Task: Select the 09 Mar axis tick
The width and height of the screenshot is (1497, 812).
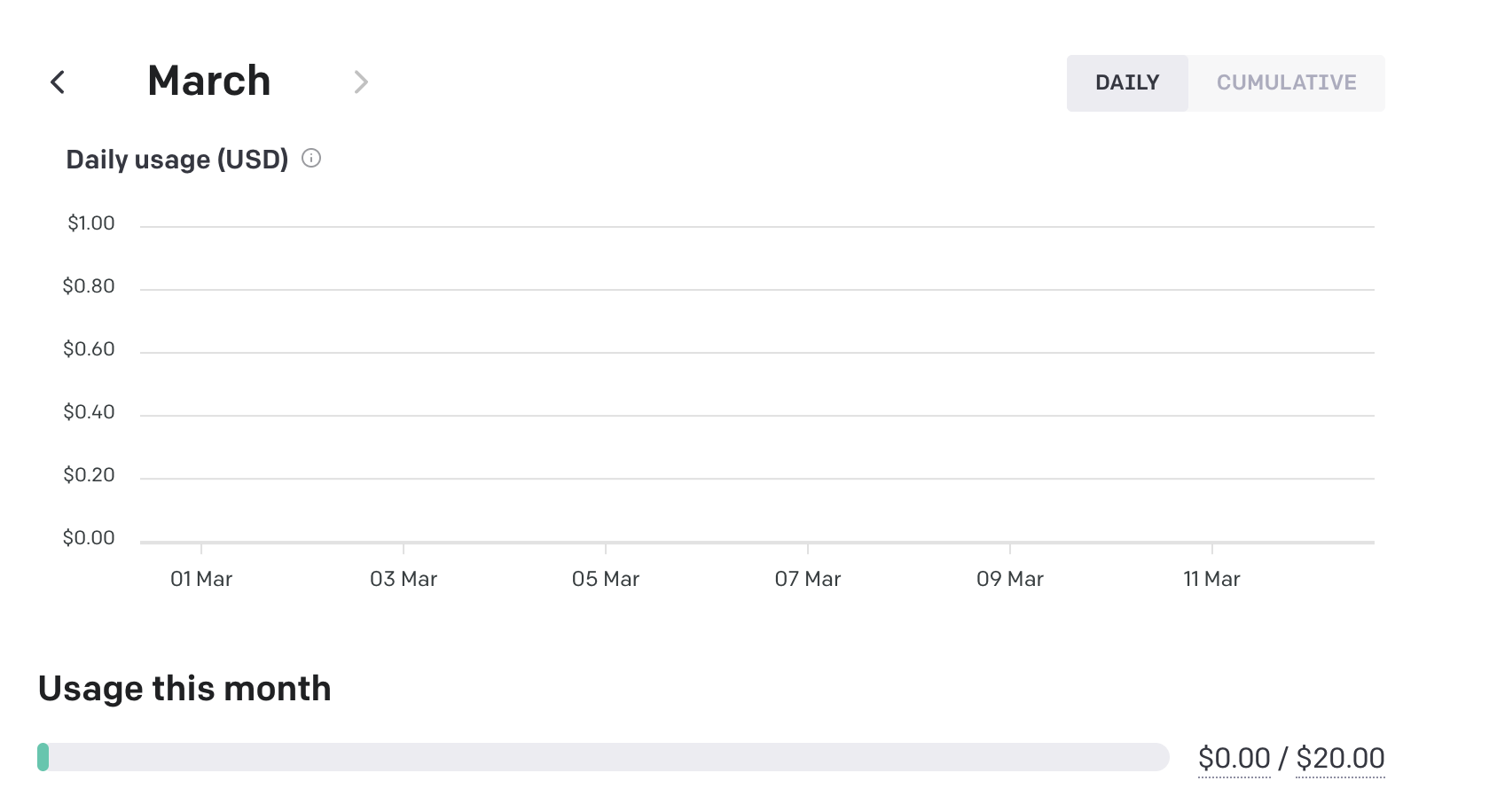Action: 1010,579
